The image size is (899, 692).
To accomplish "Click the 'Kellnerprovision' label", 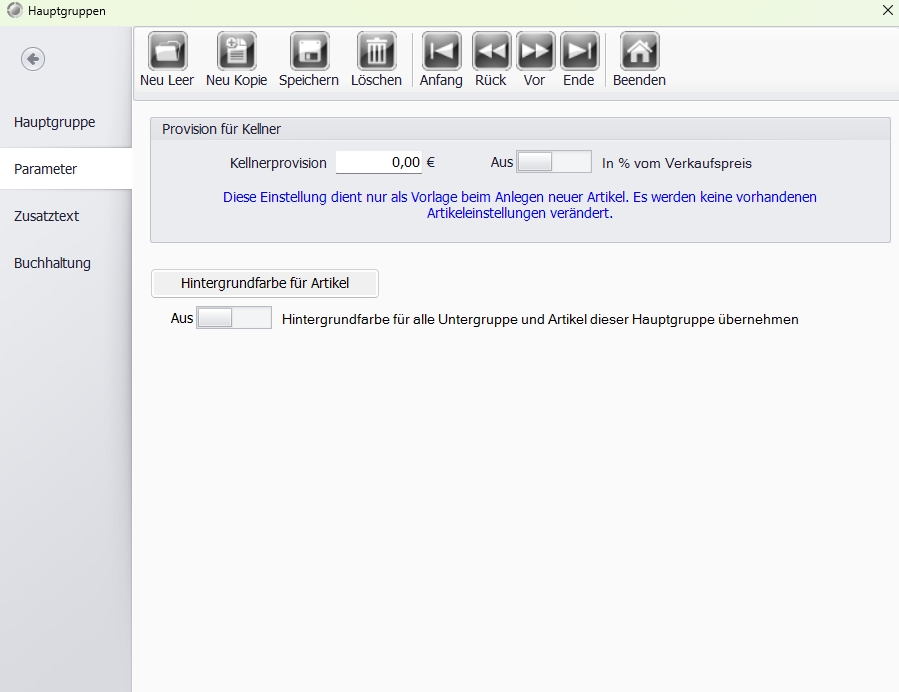I will click(x=278, y=163).
